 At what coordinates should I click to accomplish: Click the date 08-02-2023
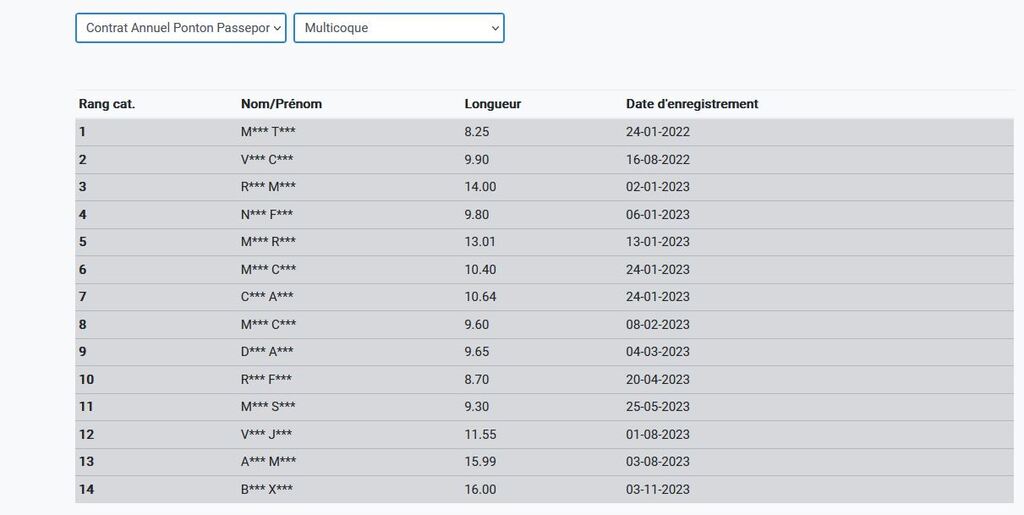pos(658,324)
